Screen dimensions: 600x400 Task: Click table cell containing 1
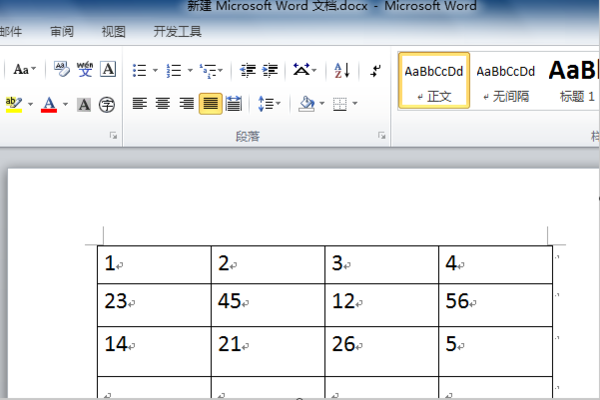click(x=154, y=264)
